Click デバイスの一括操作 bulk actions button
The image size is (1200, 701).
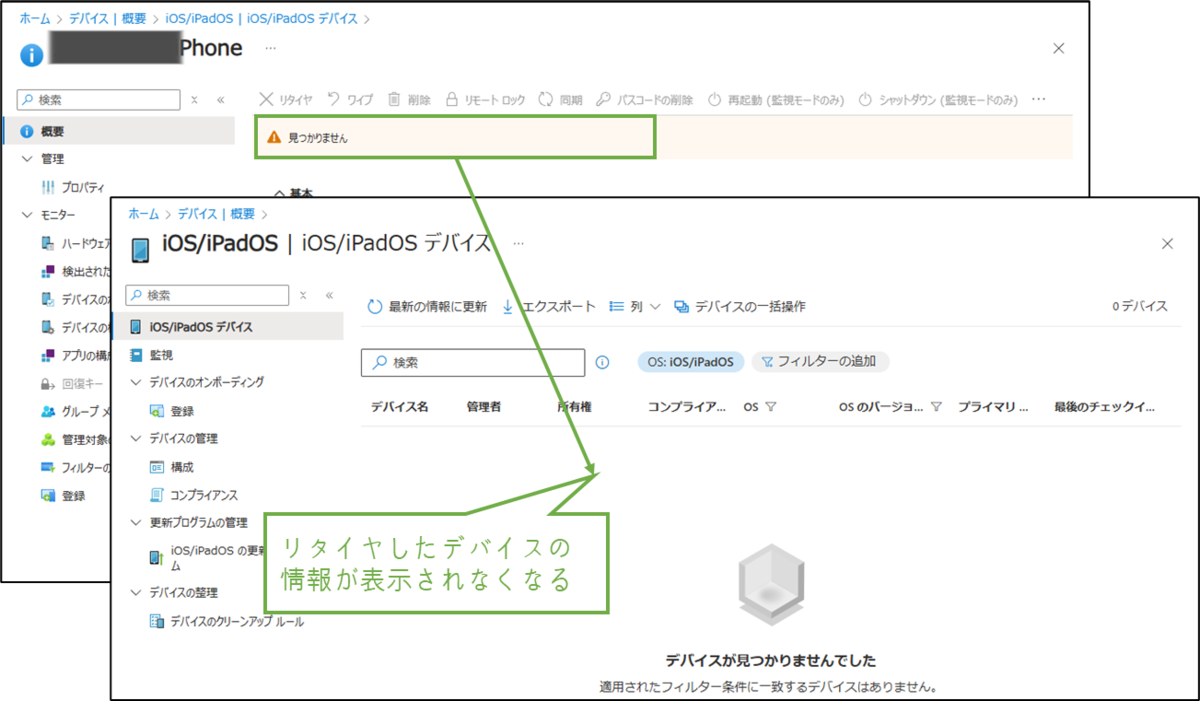(x=740, y=307)
